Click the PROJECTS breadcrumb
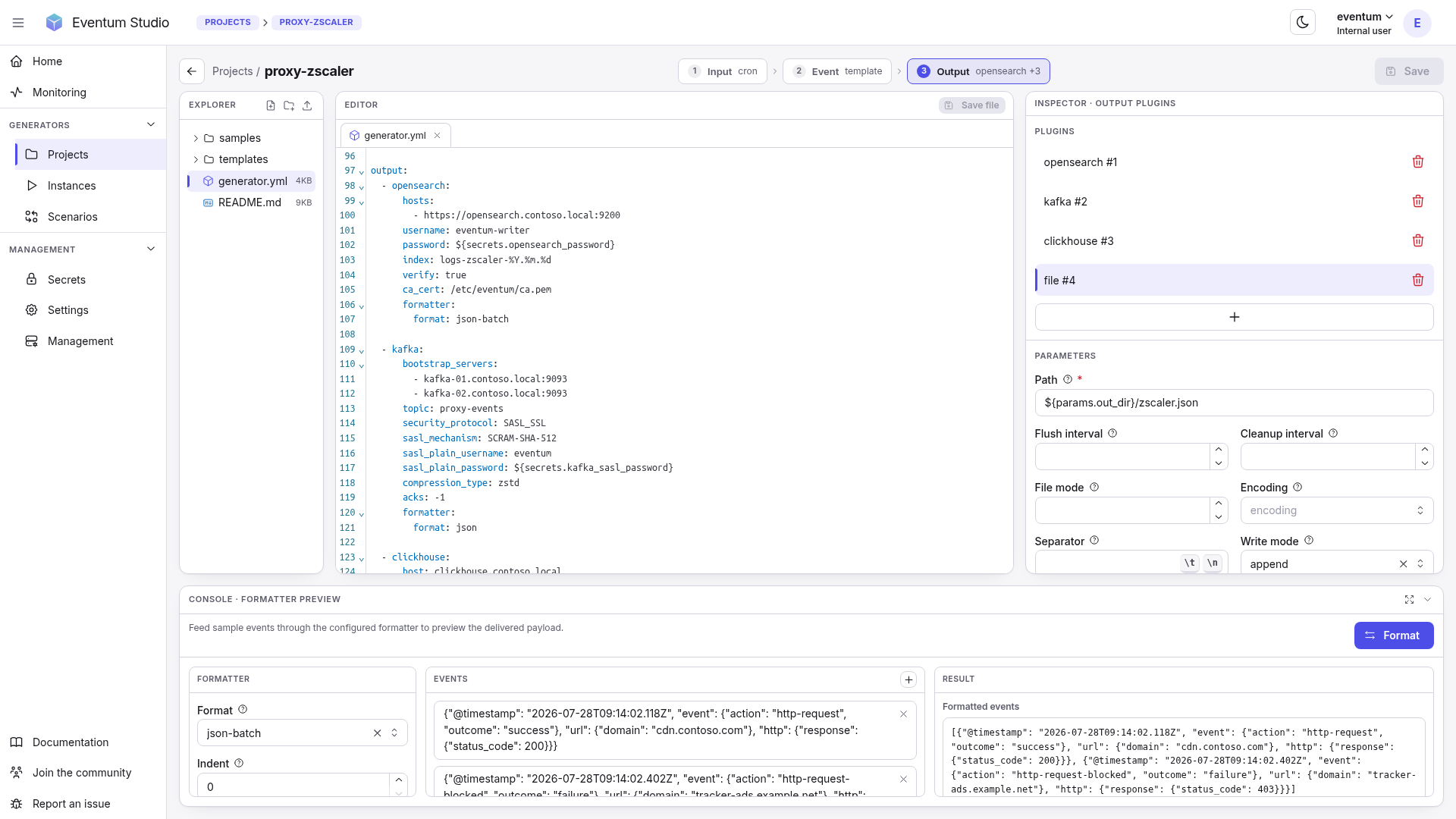The height and width of the screenshot is (819, 1456). pyautogui.click(x=227, y=23)
